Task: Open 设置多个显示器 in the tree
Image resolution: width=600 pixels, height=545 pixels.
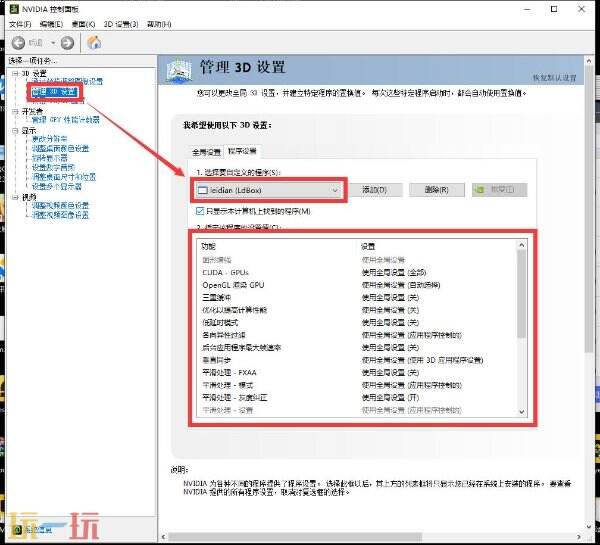Action: 57,187
